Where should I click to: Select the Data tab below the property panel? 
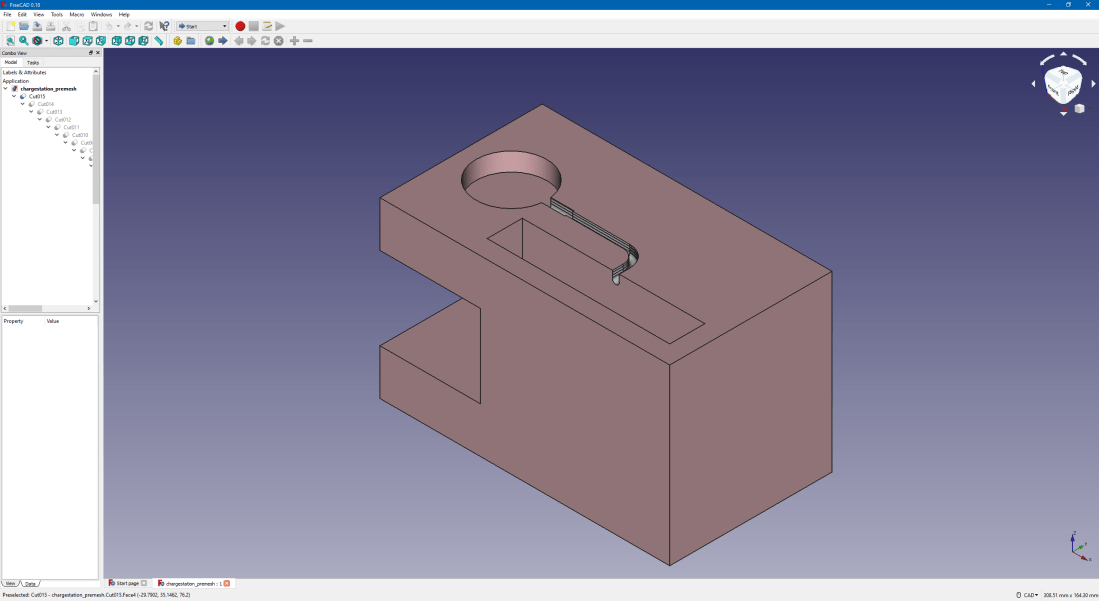(31, 583)
